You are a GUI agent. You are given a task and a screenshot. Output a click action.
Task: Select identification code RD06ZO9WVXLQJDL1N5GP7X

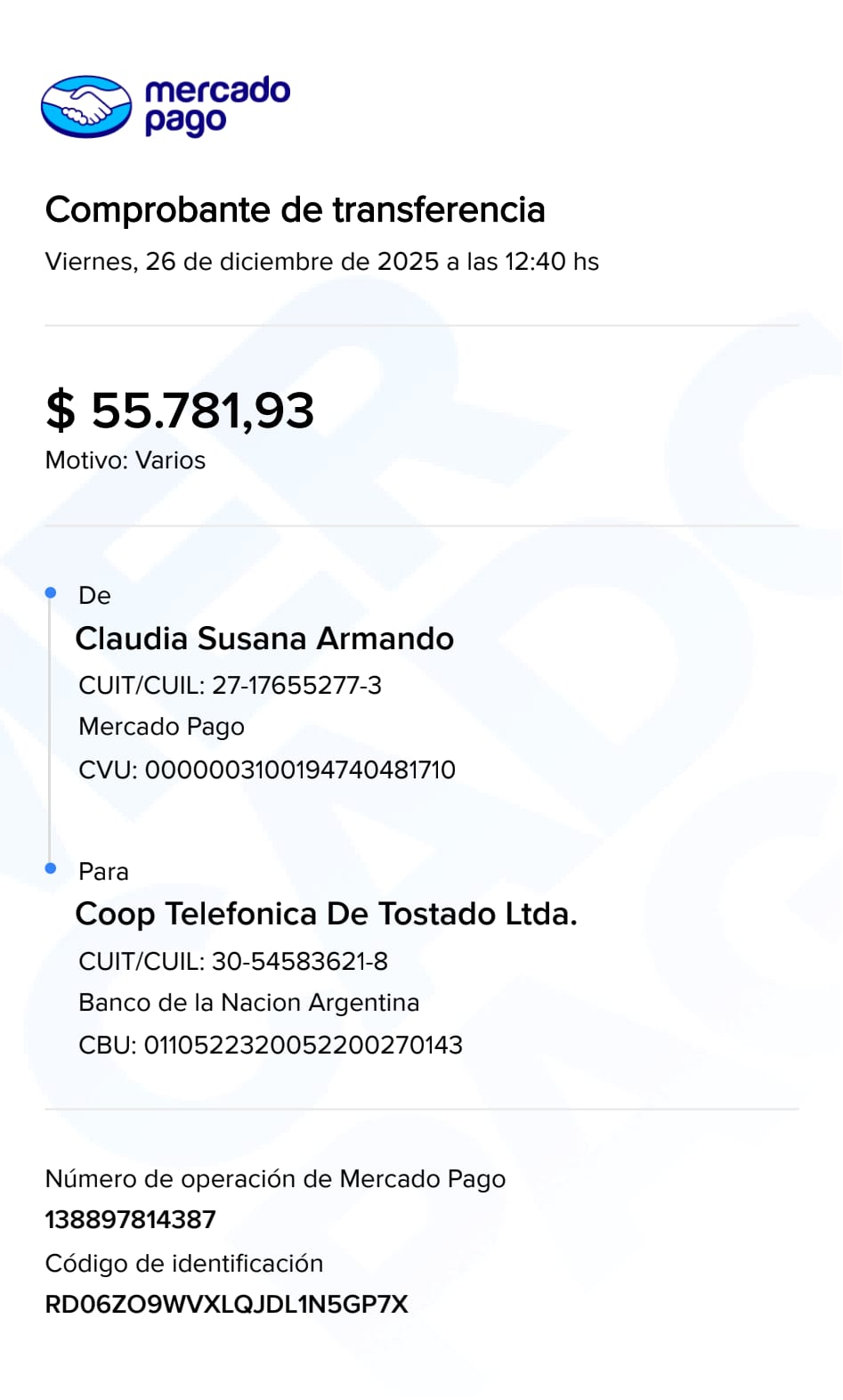[x=226, y=1305]
